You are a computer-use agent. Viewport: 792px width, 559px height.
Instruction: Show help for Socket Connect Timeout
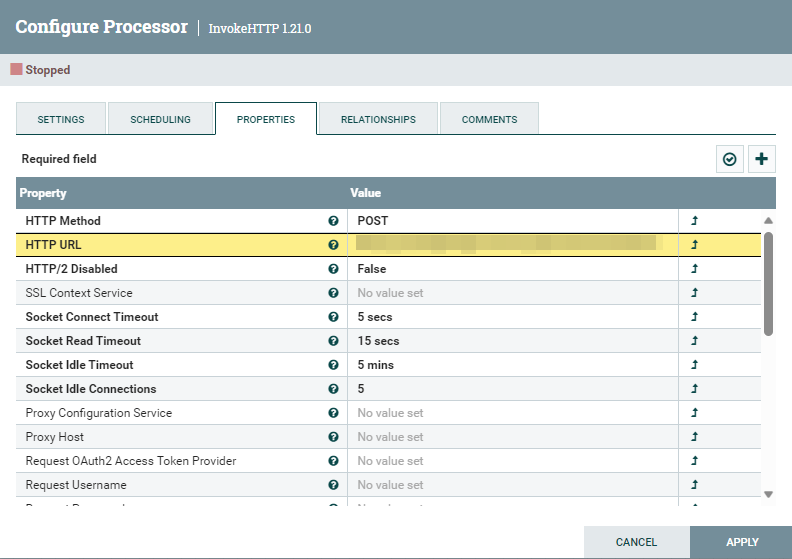(333, 317)
